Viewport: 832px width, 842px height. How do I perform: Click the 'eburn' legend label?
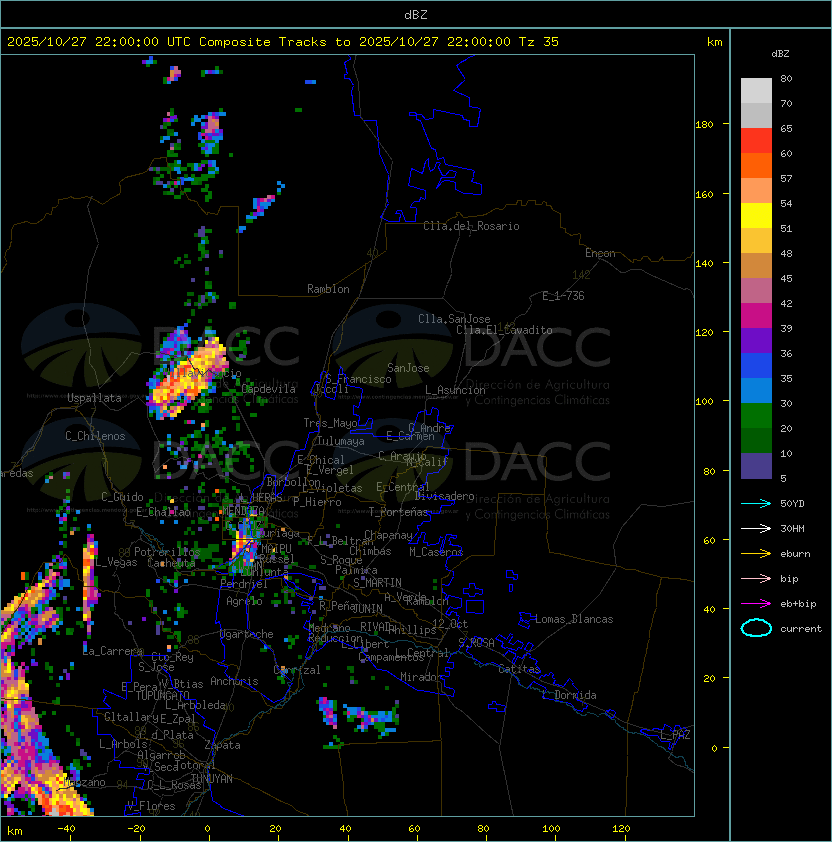point(795,554)
